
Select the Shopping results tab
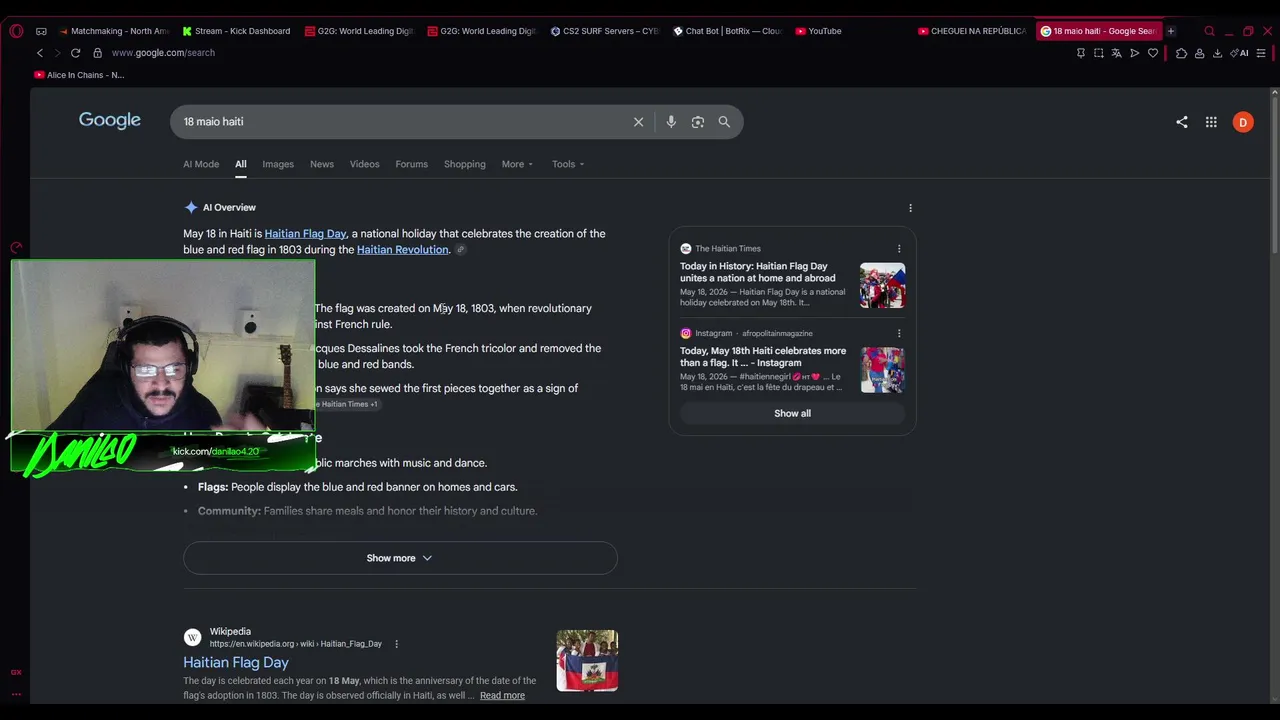point(465,164)
